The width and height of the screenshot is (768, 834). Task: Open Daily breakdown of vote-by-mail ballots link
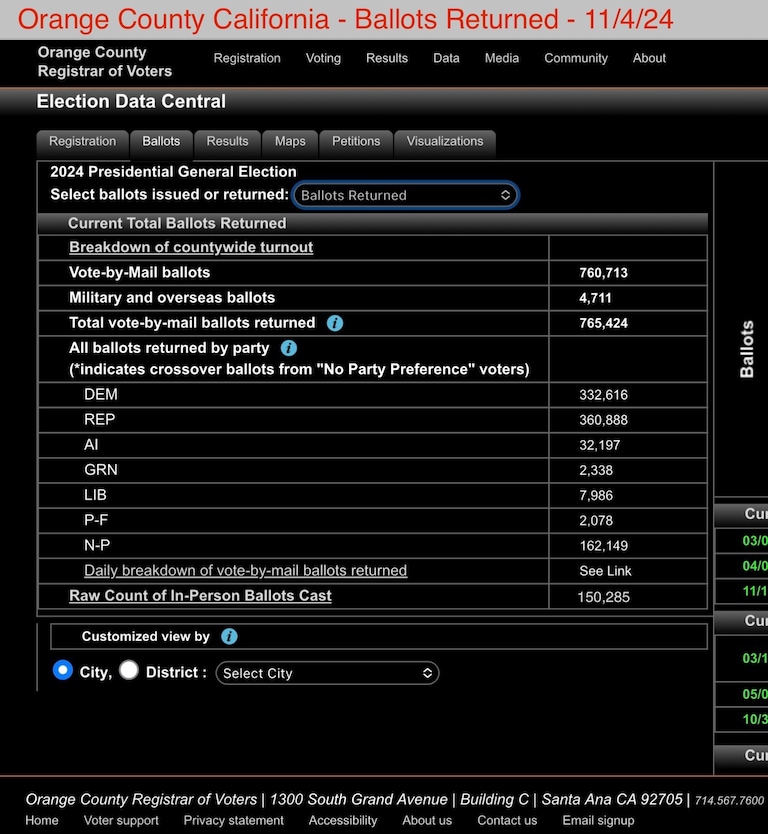(245, 570)
